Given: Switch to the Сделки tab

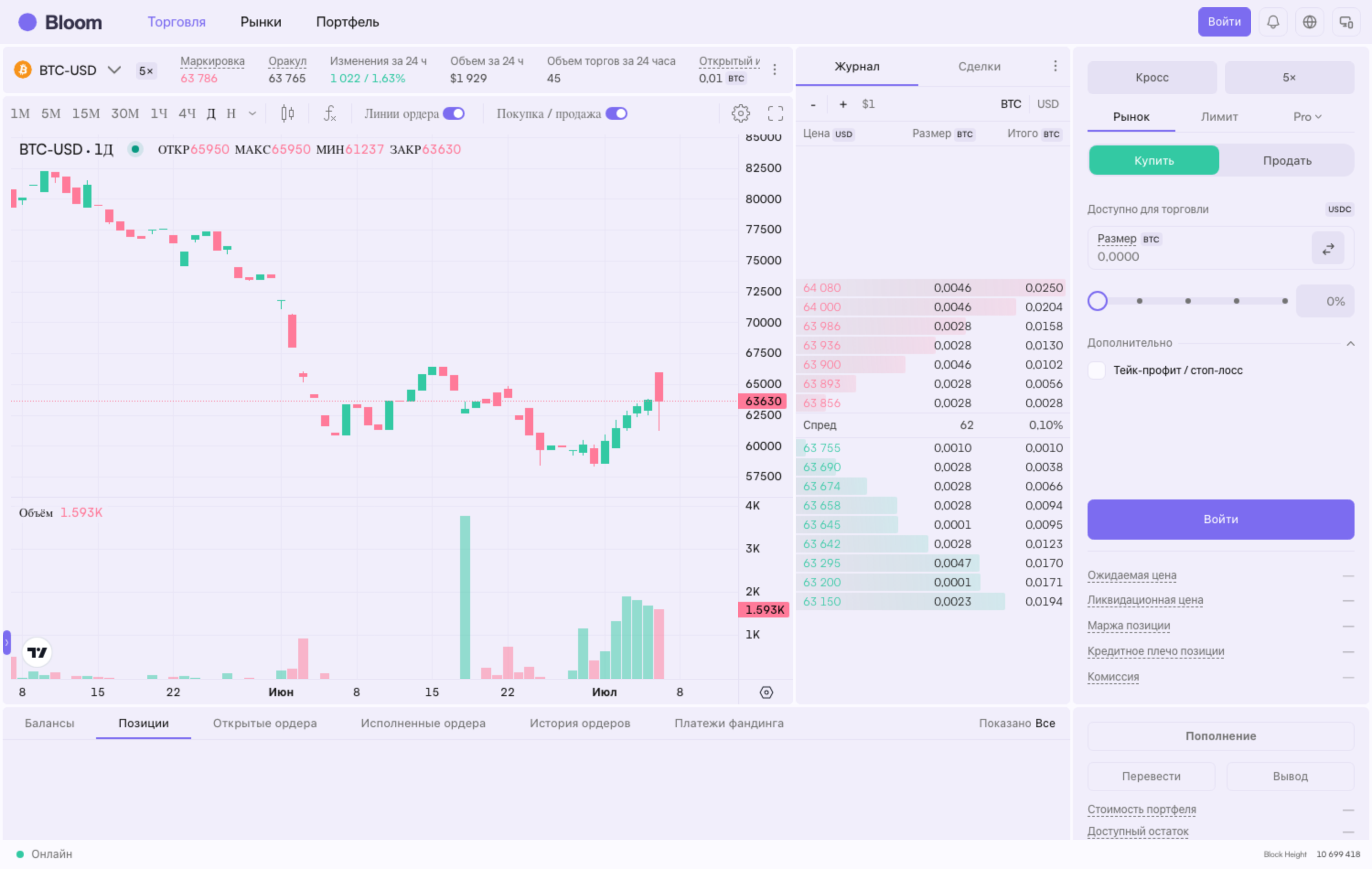Looking at the screenshot, I should [x=979, y=66].
